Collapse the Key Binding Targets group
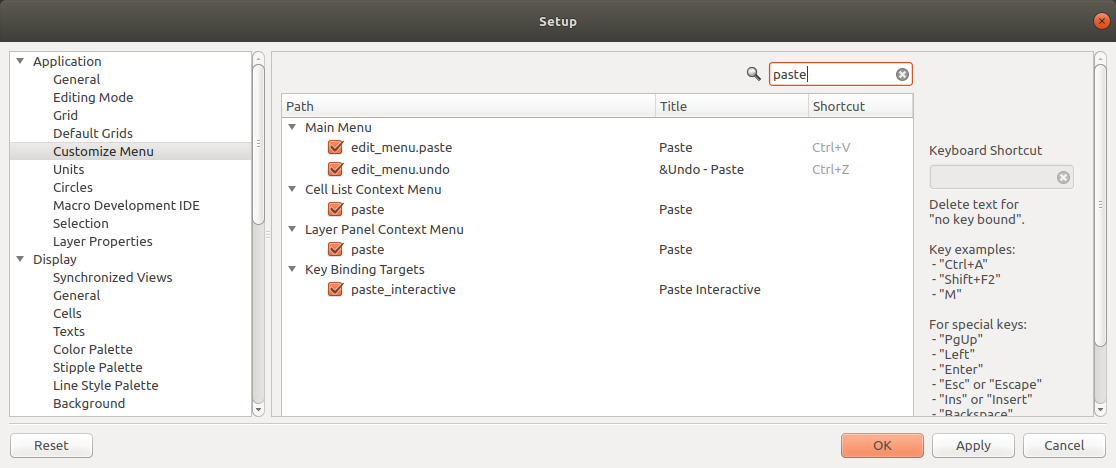Viewport: 1116px width, 468px height. click(292, 269)
